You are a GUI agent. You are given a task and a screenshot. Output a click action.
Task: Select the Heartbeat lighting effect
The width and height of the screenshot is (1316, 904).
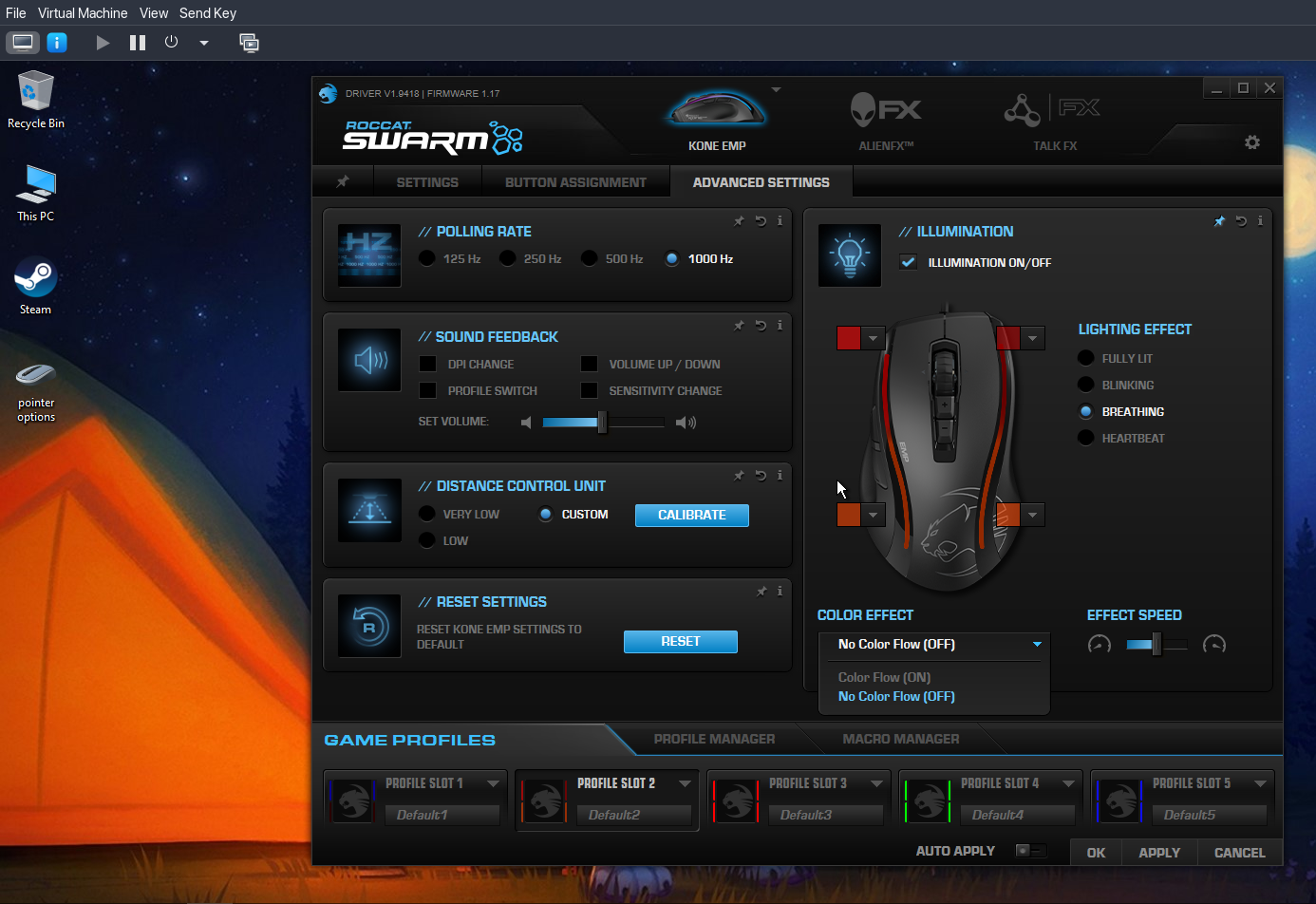(x=1085, y=438)
